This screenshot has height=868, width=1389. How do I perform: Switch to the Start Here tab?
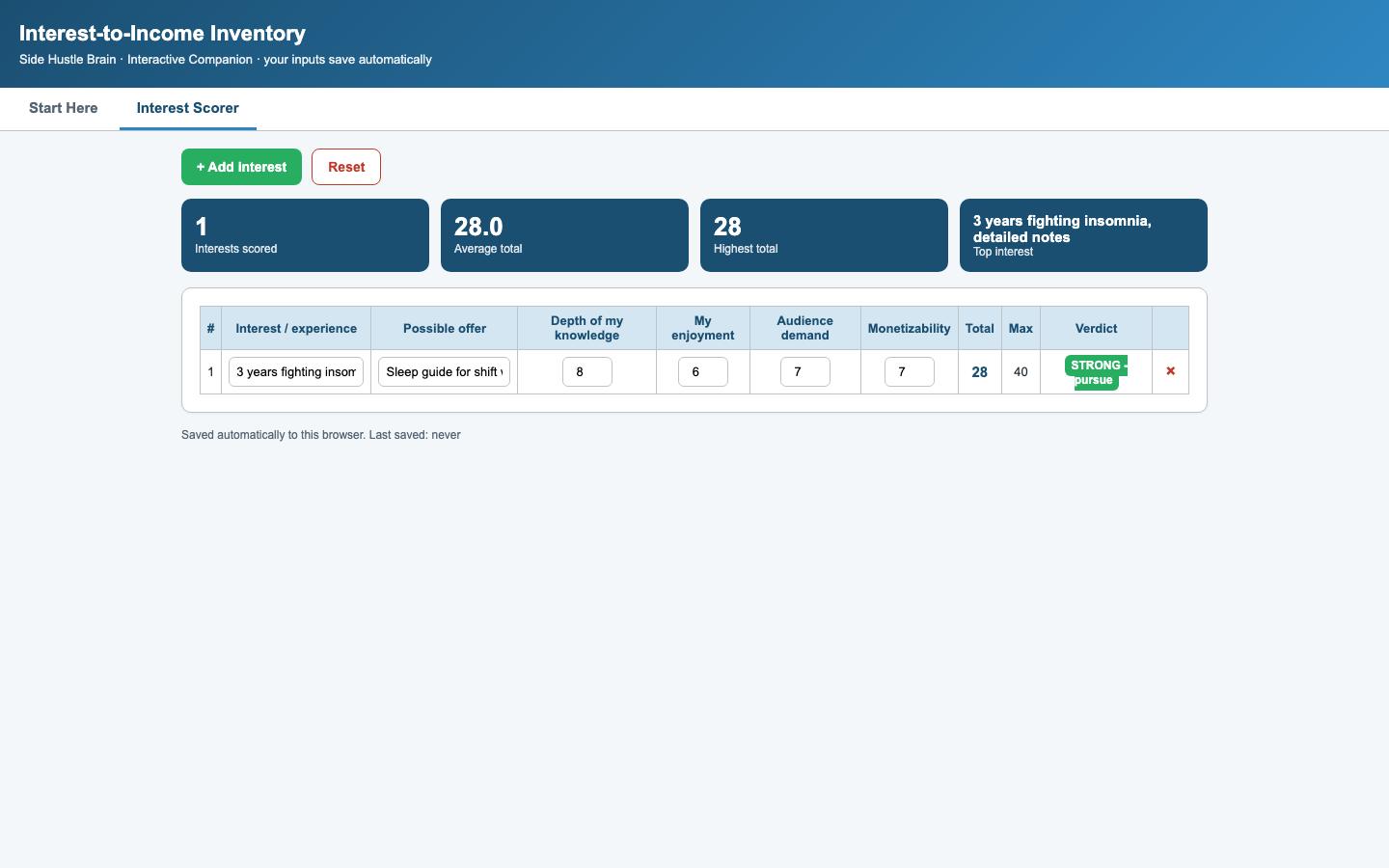[x=63, y=108]
